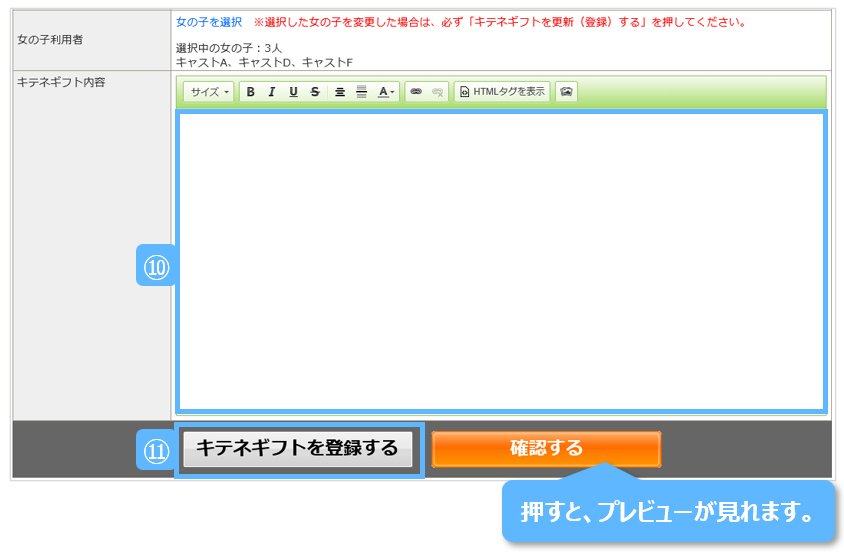The height and width of the screenshot is (556, 844).
Task: Open the 女の子を選択 link
Action: click(x=208, y=22)
